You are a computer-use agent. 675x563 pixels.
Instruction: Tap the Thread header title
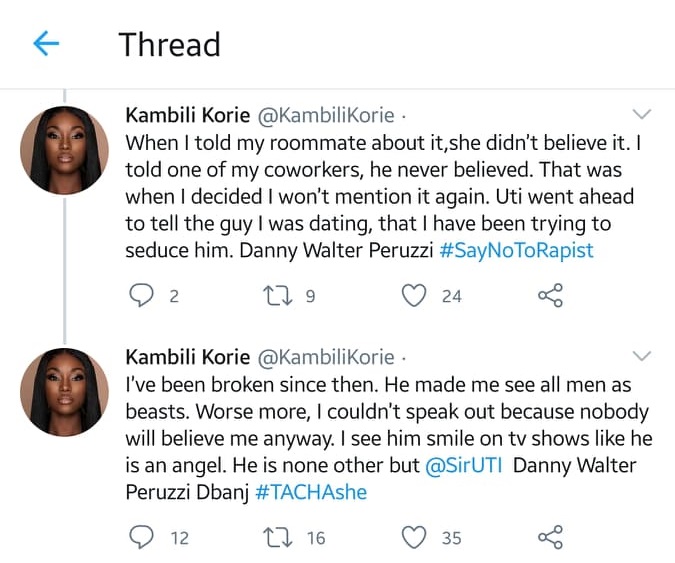click(169, 44)
